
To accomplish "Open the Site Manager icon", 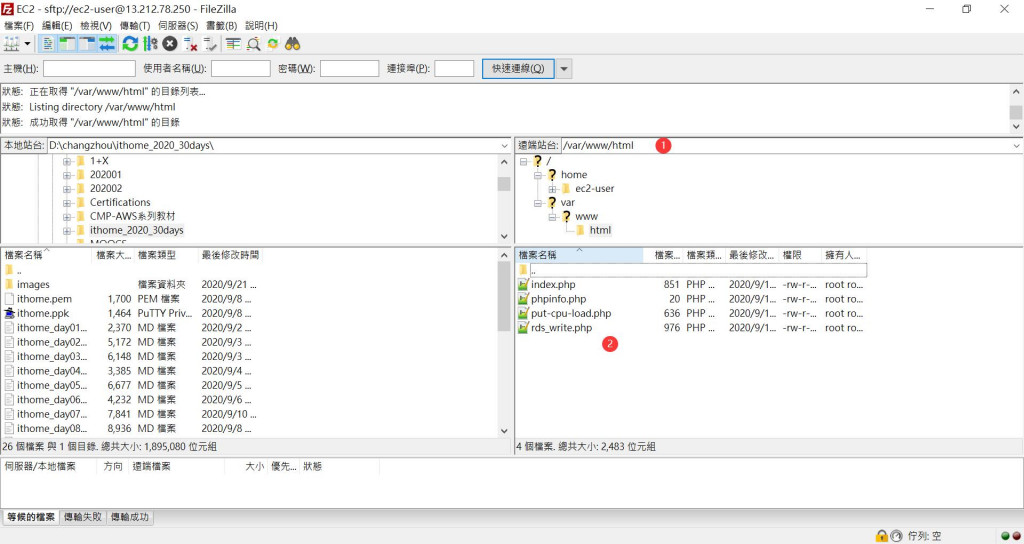I will point(11,44).
